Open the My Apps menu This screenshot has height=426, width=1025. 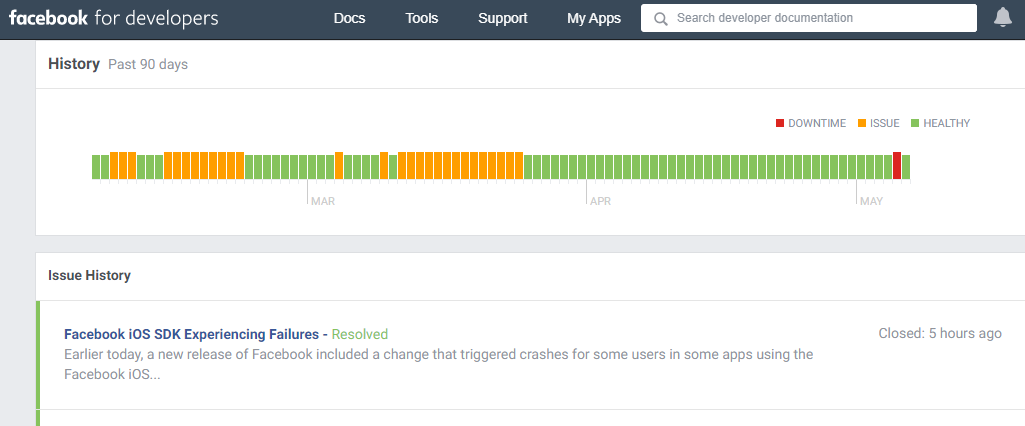coord(594,18)
